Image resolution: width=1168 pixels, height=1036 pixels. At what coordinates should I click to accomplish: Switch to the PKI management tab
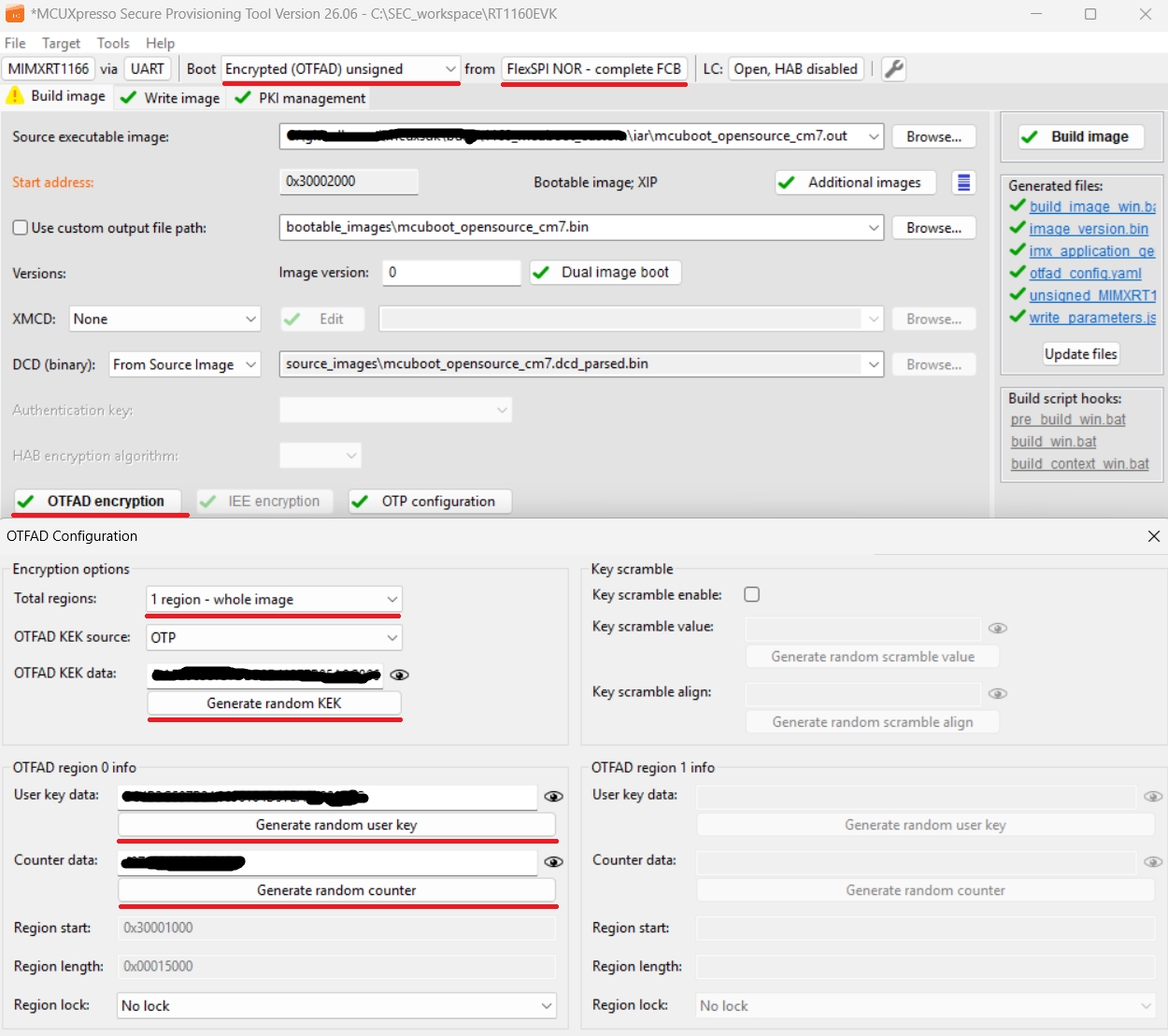pyautogui.click(x=300, y=98)
